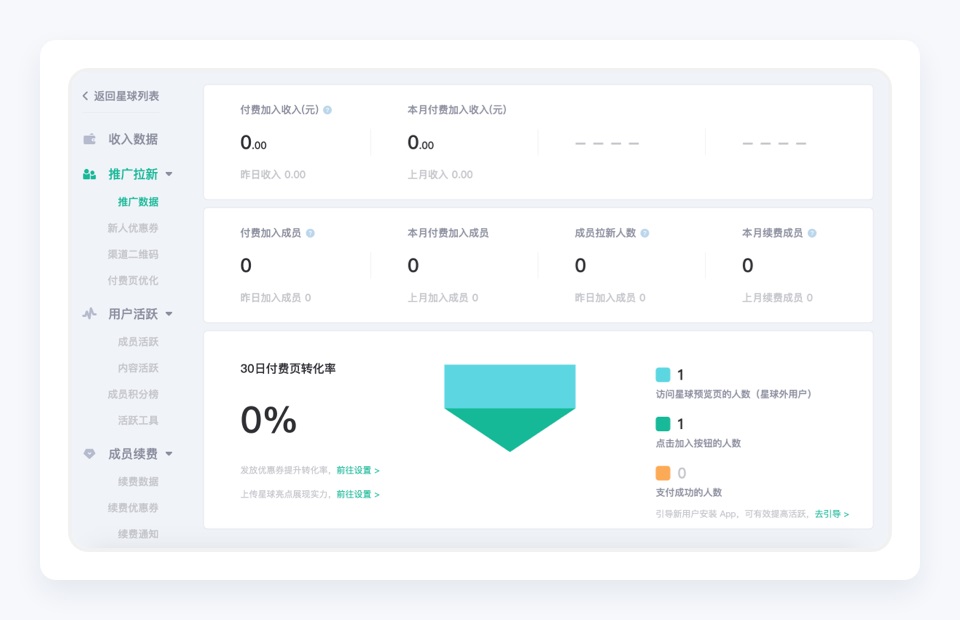Click the 0% conversion rate value
960x620 pixels.
pyautogui.click(x=269, y=420)
